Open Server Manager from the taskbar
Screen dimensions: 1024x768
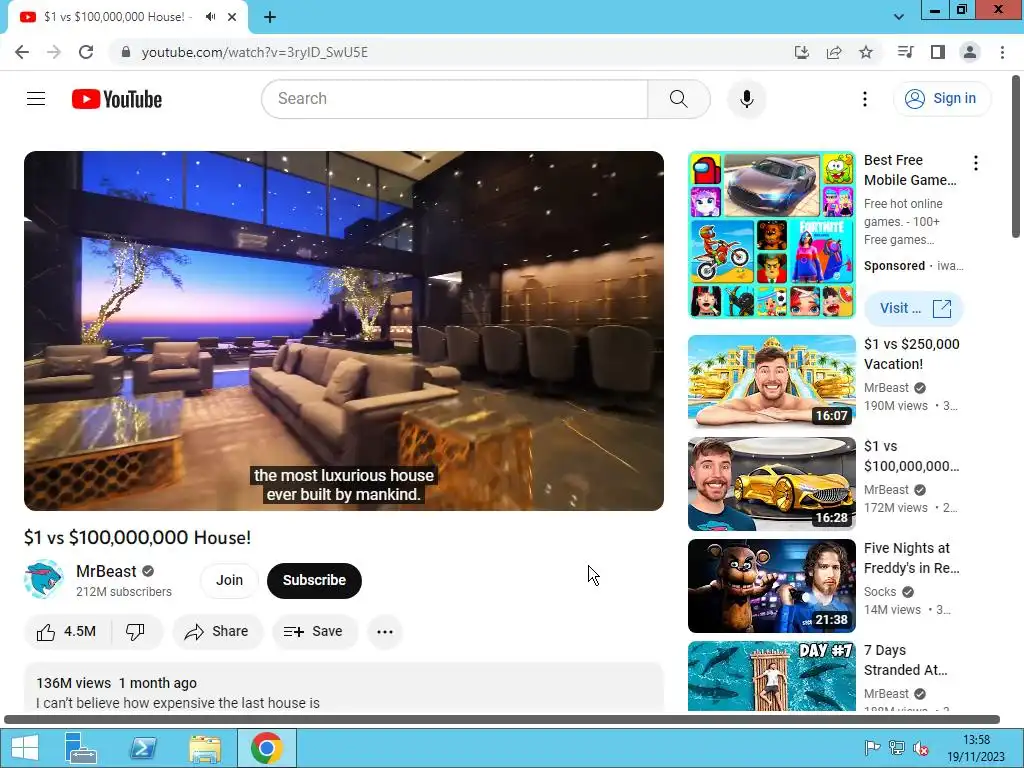point(81,748)
